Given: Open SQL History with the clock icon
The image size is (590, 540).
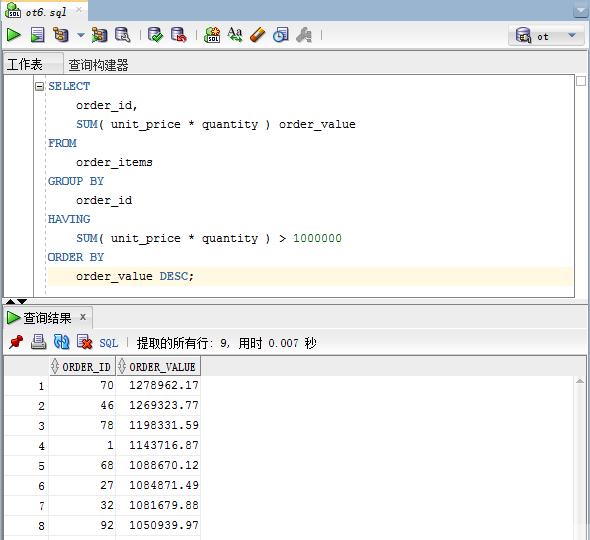Looking at the screenshot, I should [281, 35].
